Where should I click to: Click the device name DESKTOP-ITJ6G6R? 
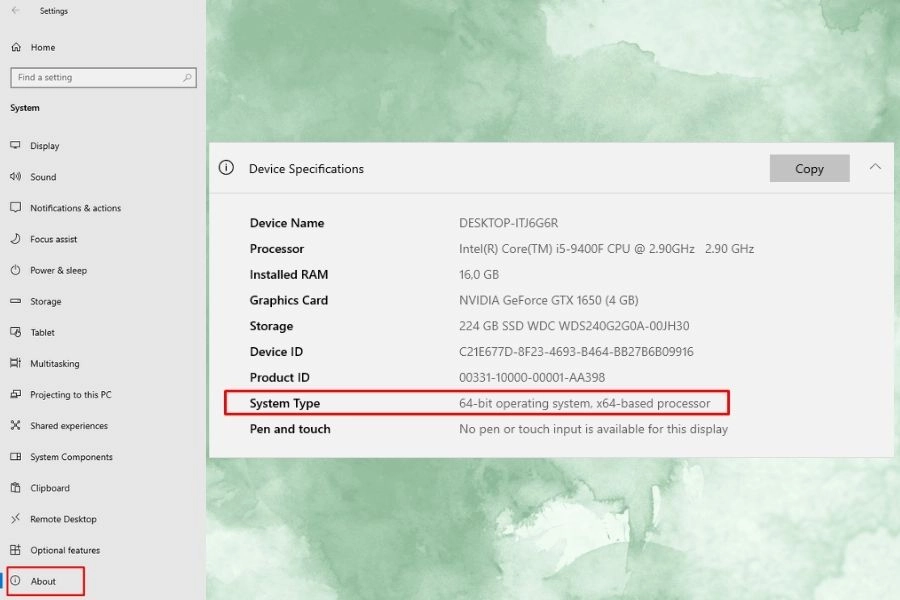509,223
